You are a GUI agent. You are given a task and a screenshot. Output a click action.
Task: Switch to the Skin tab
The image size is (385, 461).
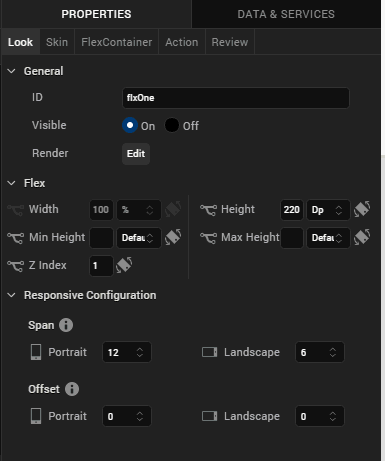(x=57, y=42)
